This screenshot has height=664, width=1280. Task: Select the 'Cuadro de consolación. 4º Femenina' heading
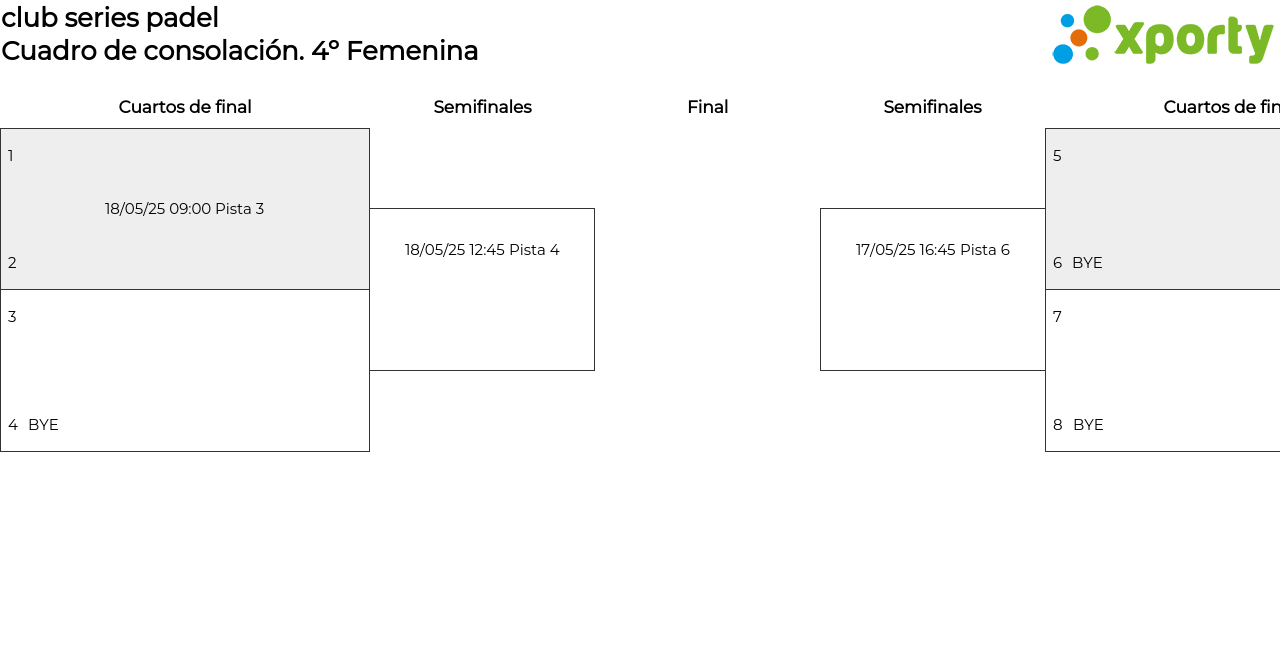[240, 51]
